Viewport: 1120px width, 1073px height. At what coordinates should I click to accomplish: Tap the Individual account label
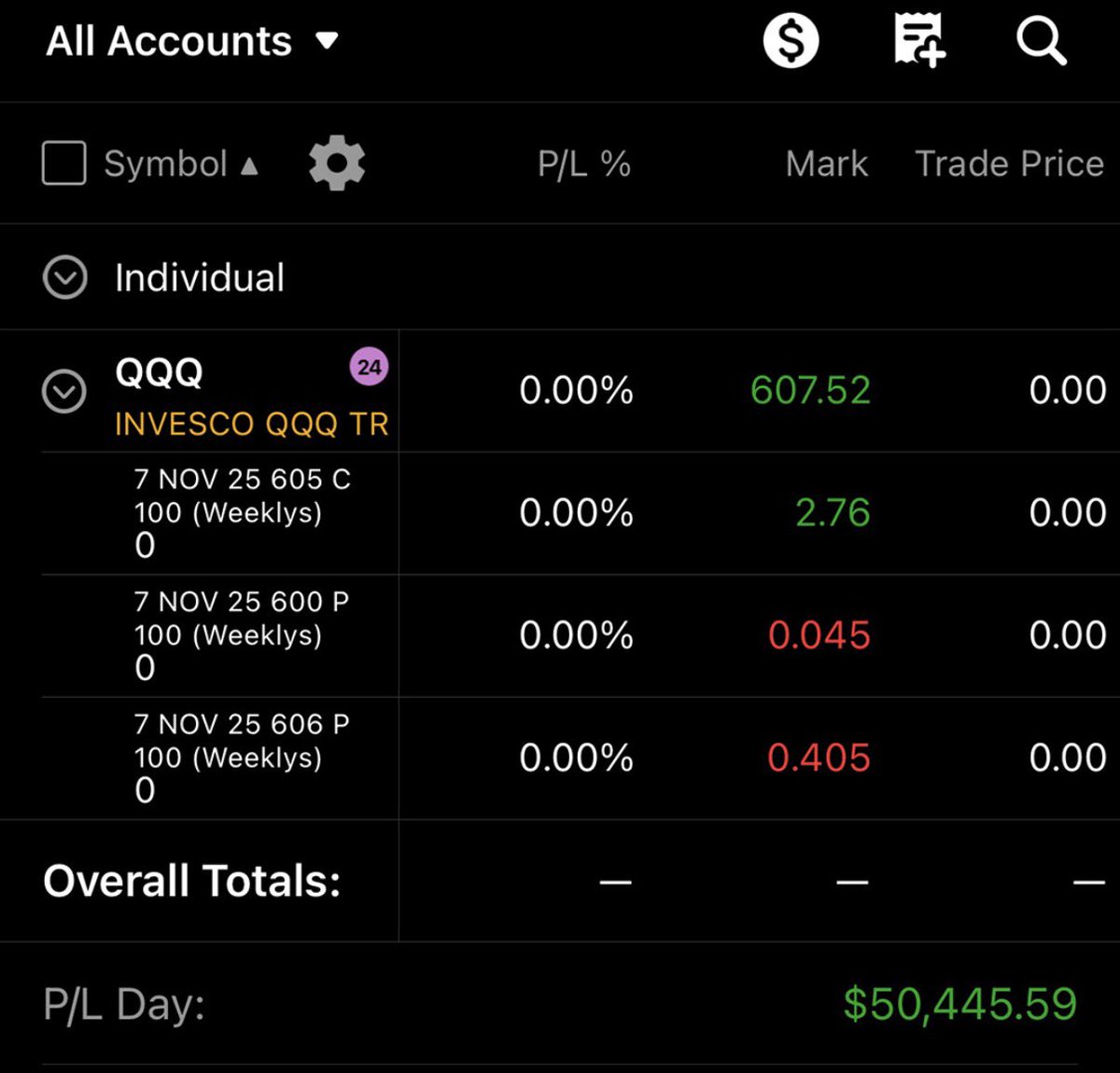tap(200, 278)
